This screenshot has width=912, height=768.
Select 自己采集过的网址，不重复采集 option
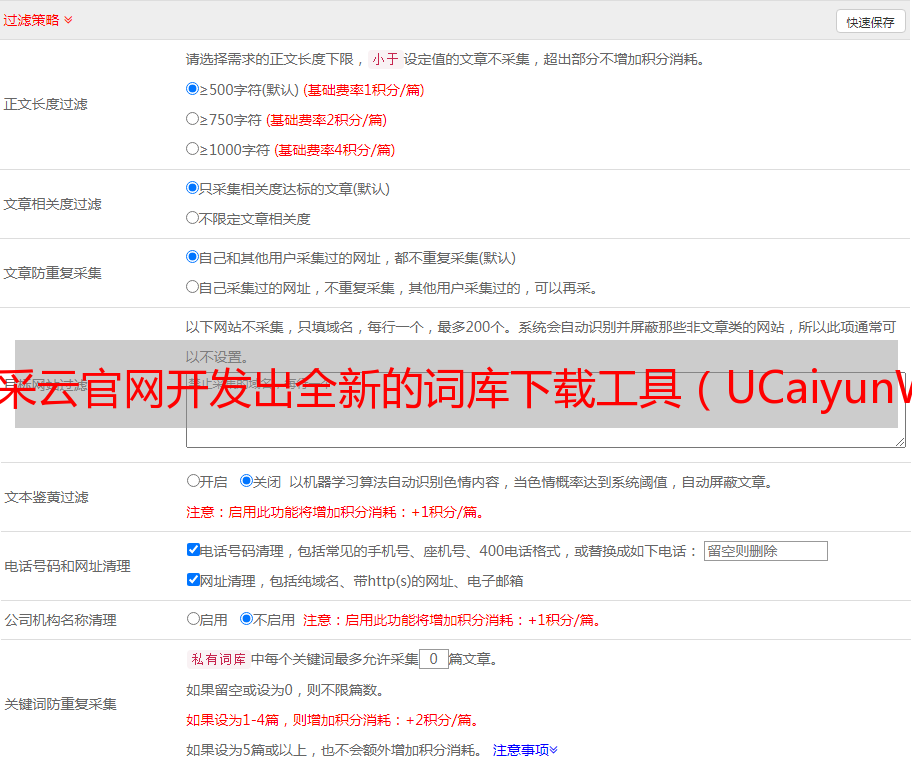(x=193, y=287)
